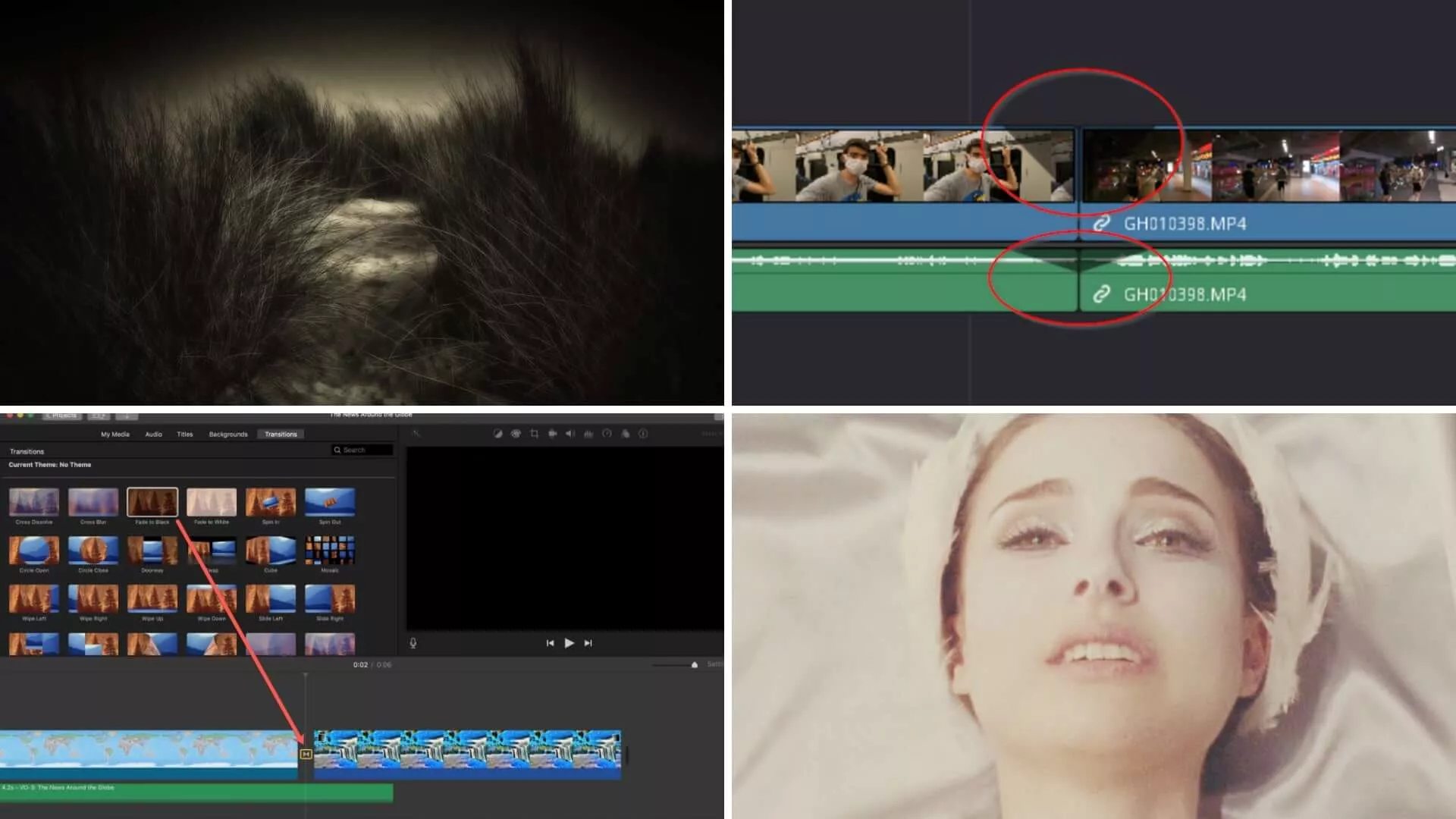Adjust the timeline zoom slider handle
The image size is (1456, 819).
(694, 665)
